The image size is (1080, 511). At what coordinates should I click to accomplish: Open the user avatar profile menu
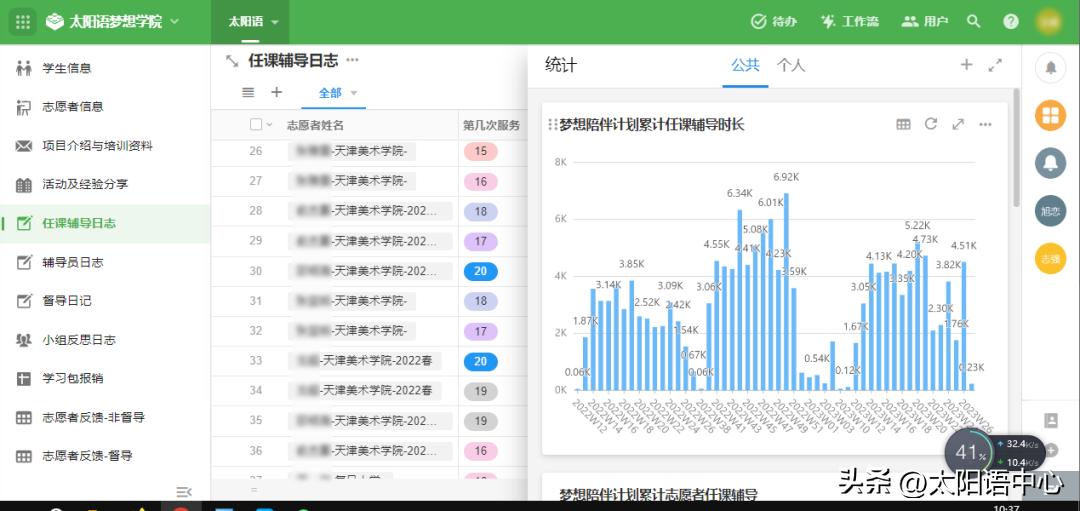click(x=1050, y=22)
